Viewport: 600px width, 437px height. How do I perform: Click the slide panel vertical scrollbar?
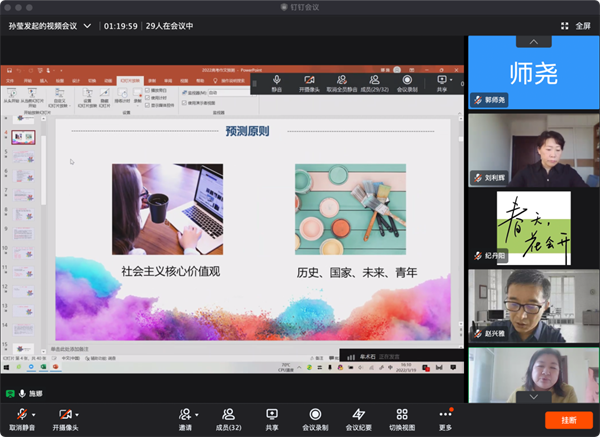[44, 168]
